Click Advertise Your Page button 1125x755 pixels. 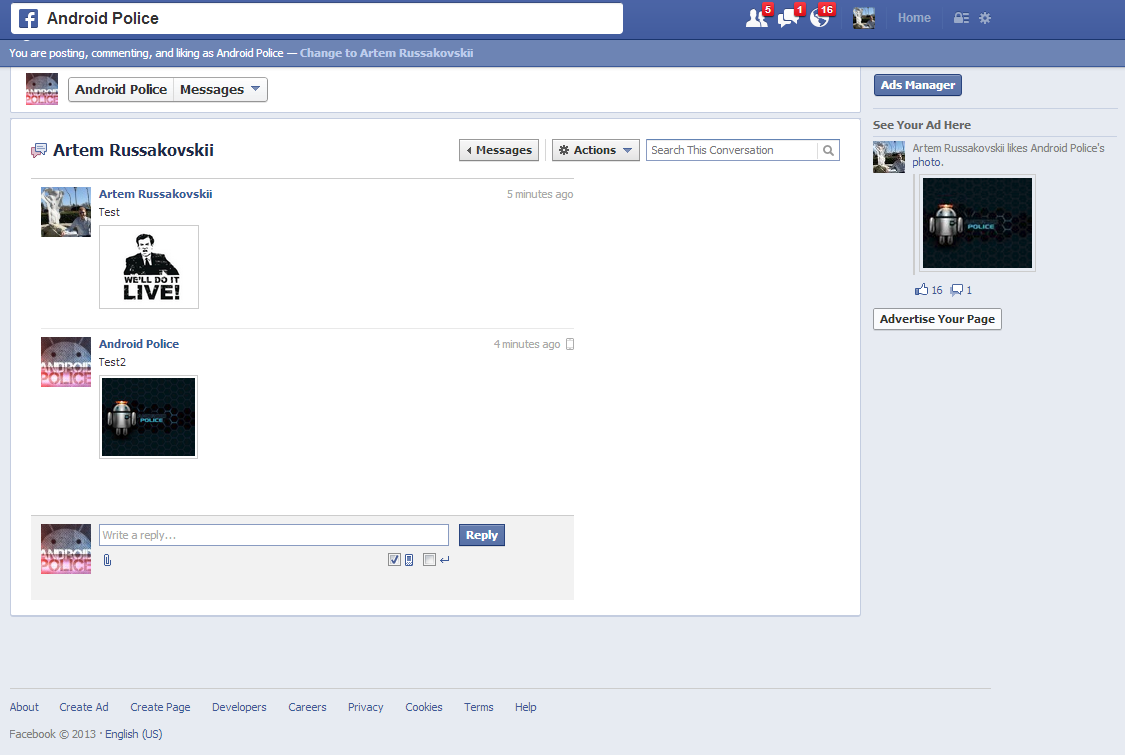937,319
